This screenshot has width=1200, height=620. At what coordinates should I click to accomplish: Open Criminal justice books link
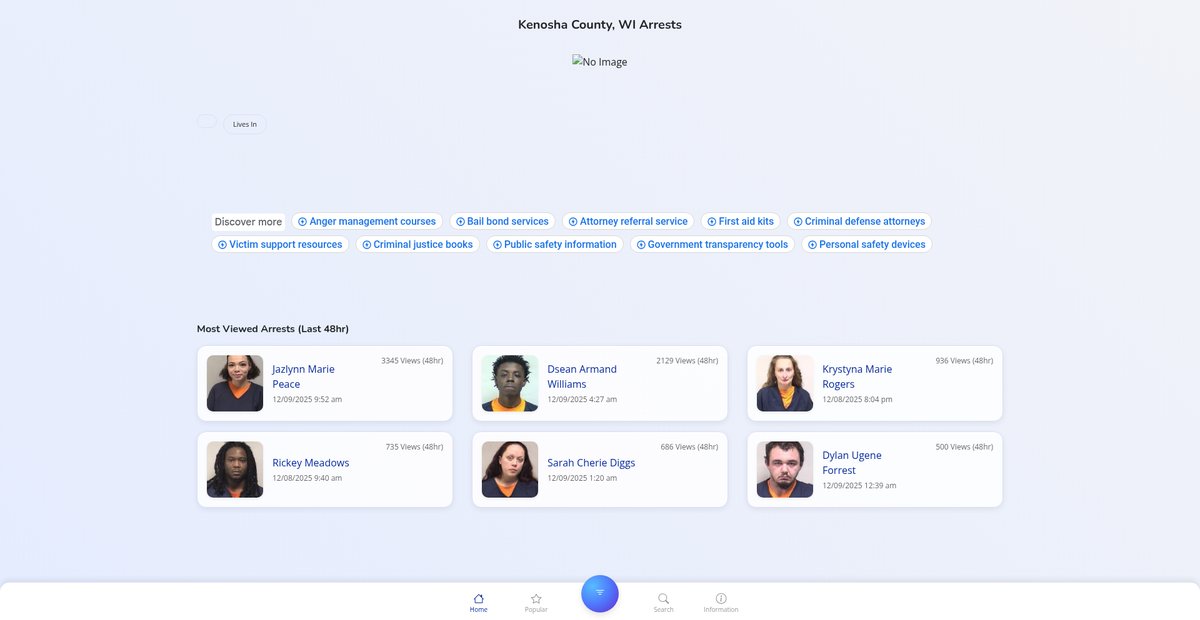(417, 244)
